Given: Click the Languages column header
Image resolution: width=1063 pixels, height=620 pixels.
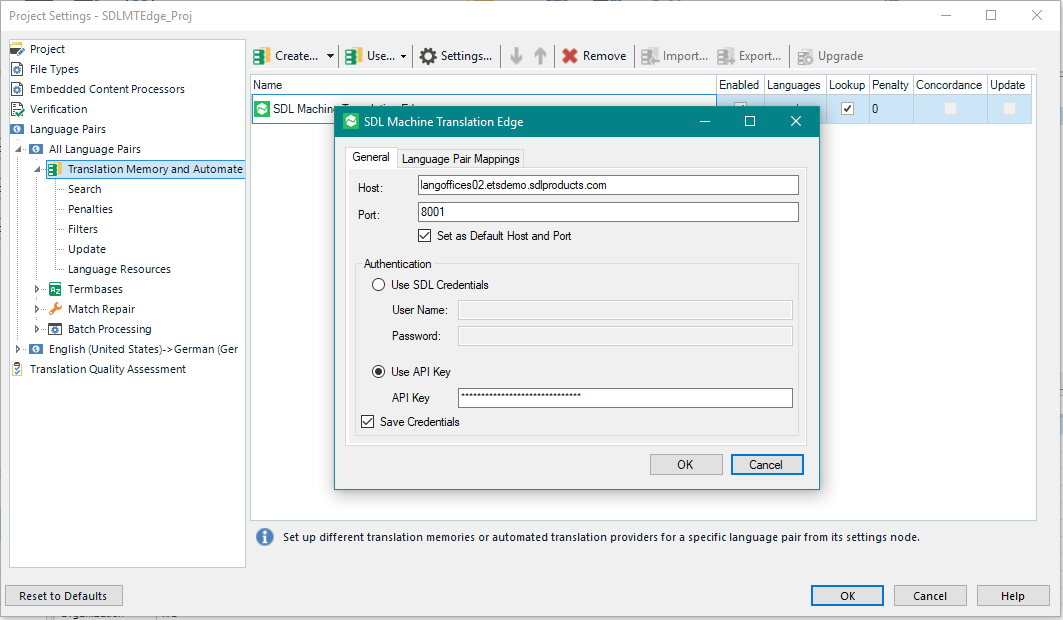Looking at the screenshot, I should [794, 85].
